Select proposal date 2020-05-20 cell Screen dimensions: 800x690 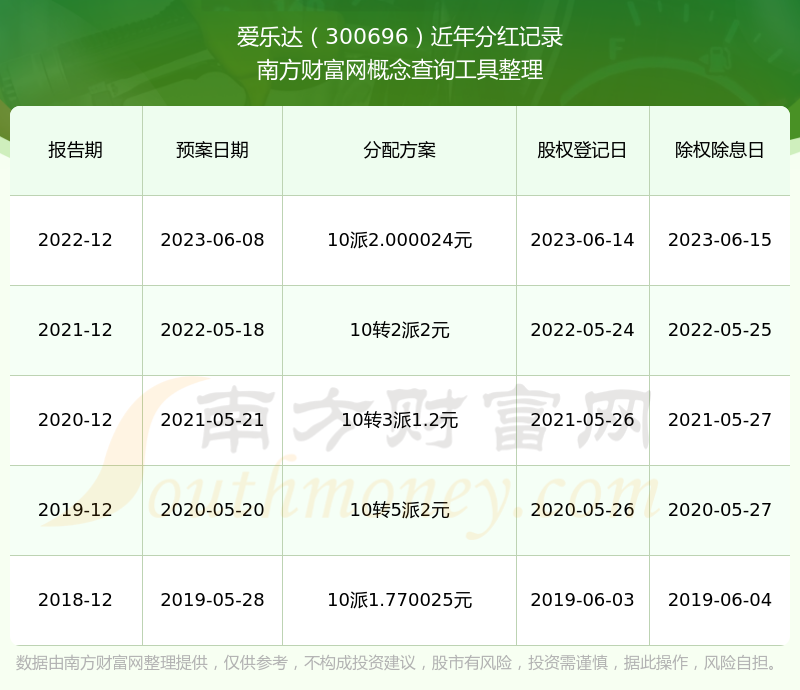click(x=212, y=510)
